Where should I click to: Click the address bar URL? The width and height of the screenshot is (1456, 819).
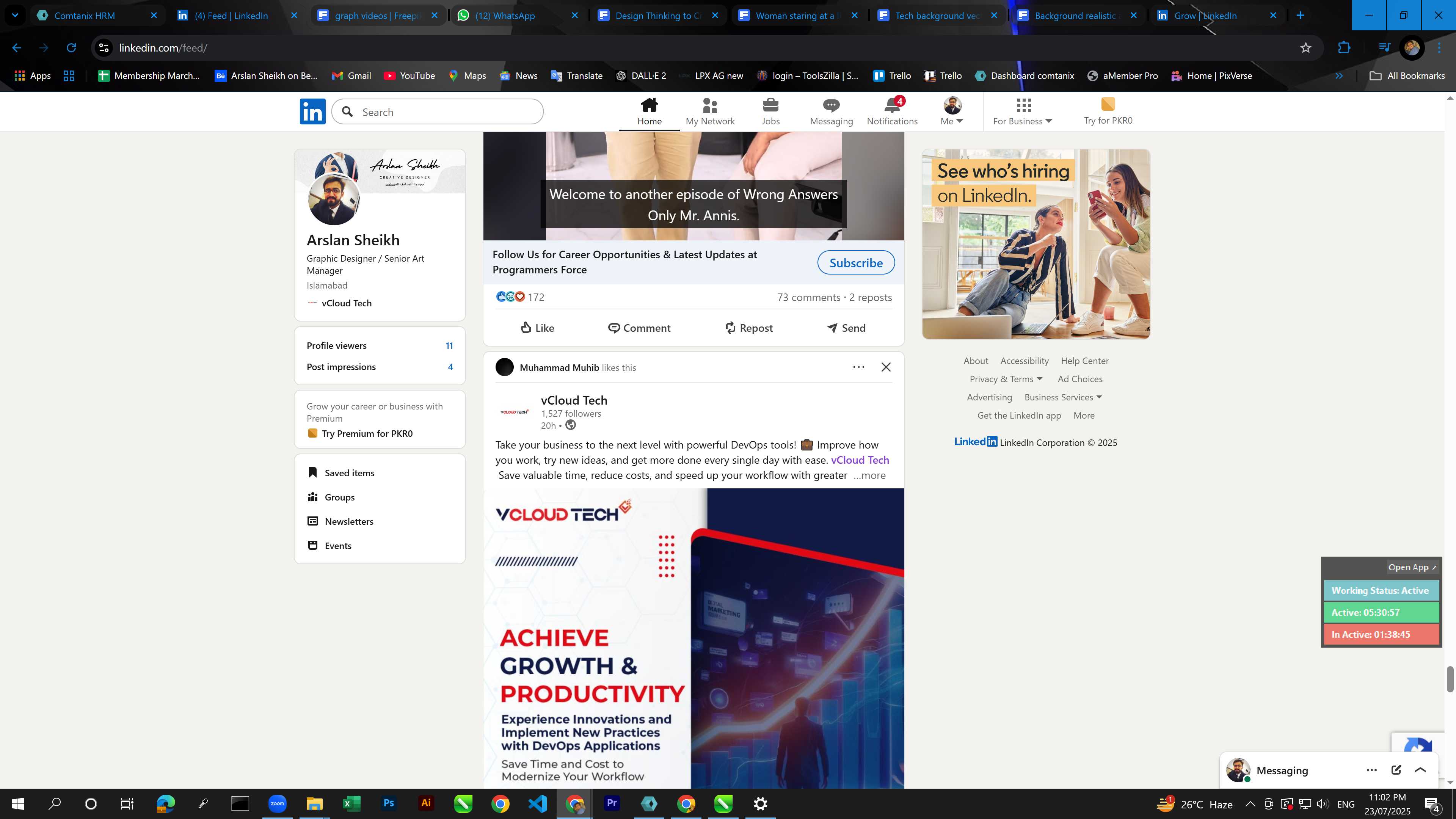[x=163, y=48]
